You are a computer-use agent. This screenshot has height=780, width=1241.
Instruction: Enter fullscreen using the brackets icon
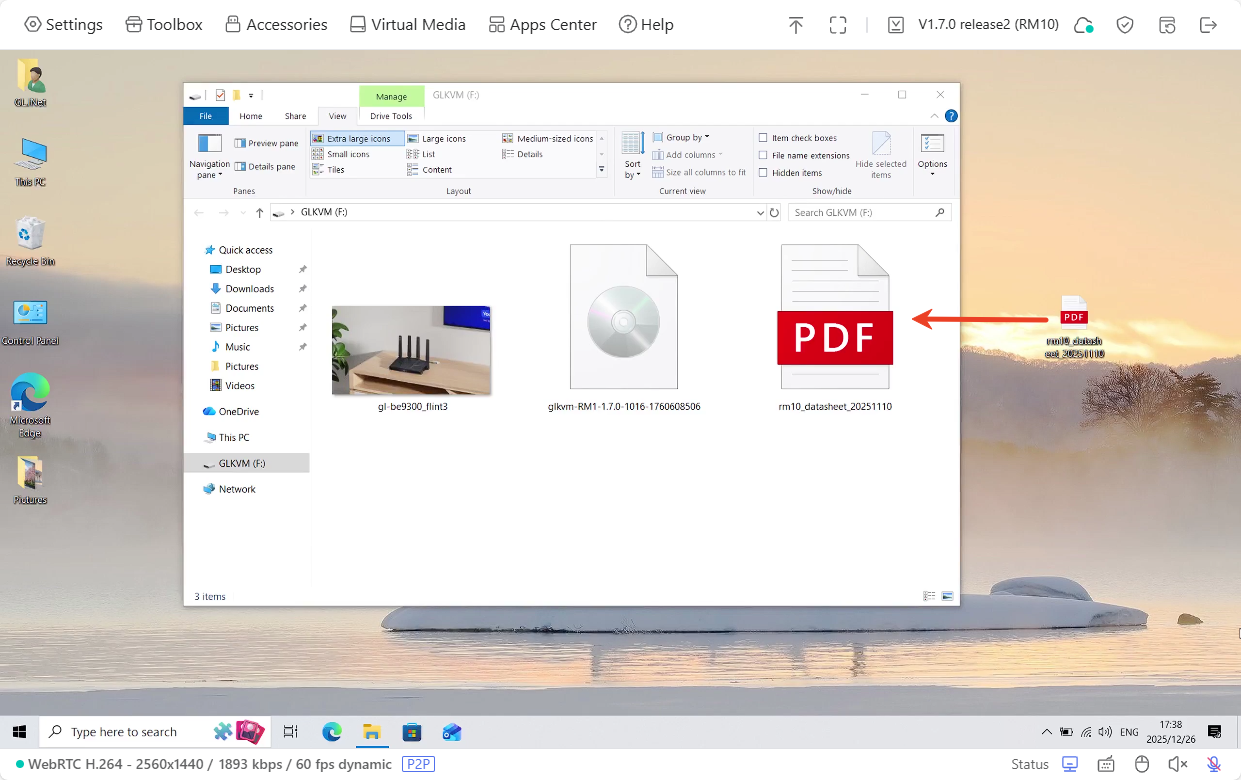coord(838,24)
